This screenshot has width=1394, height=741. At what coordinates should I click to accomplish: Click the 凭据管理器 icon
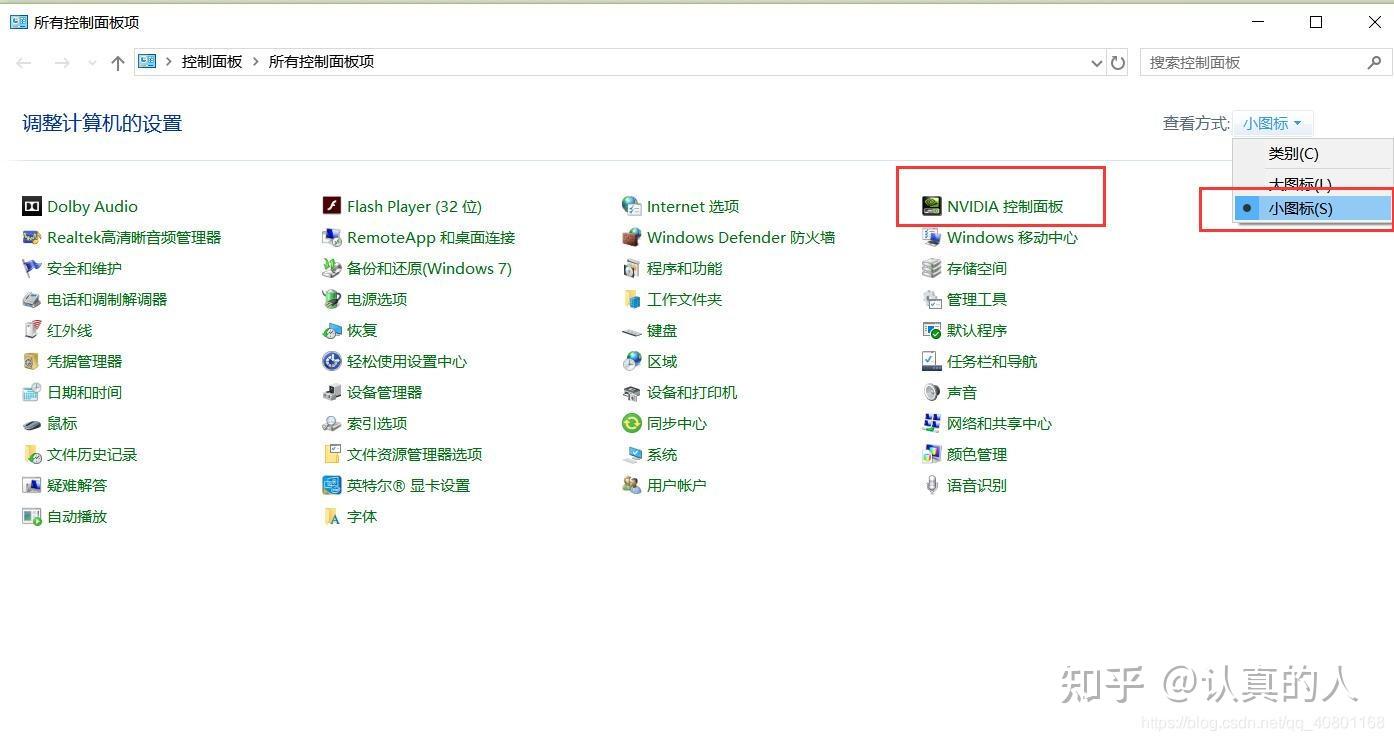click(31, 362)
